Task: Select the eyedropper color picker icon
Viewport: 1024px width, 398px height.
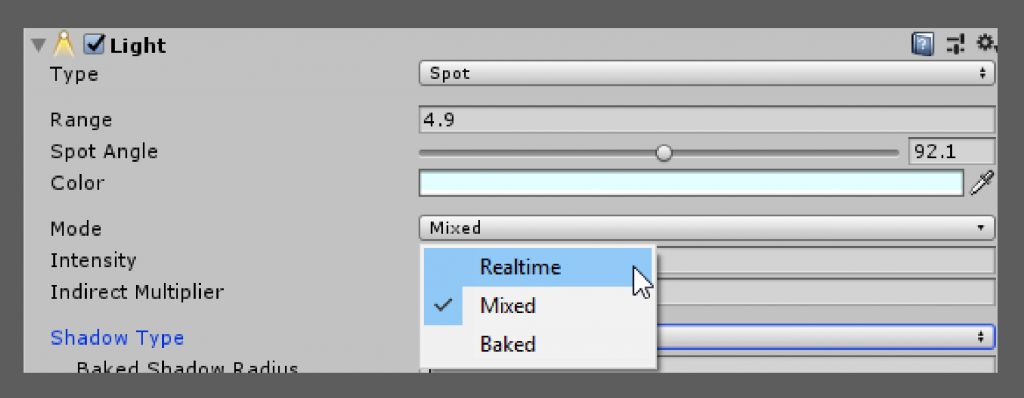Action: click(982, 183)
